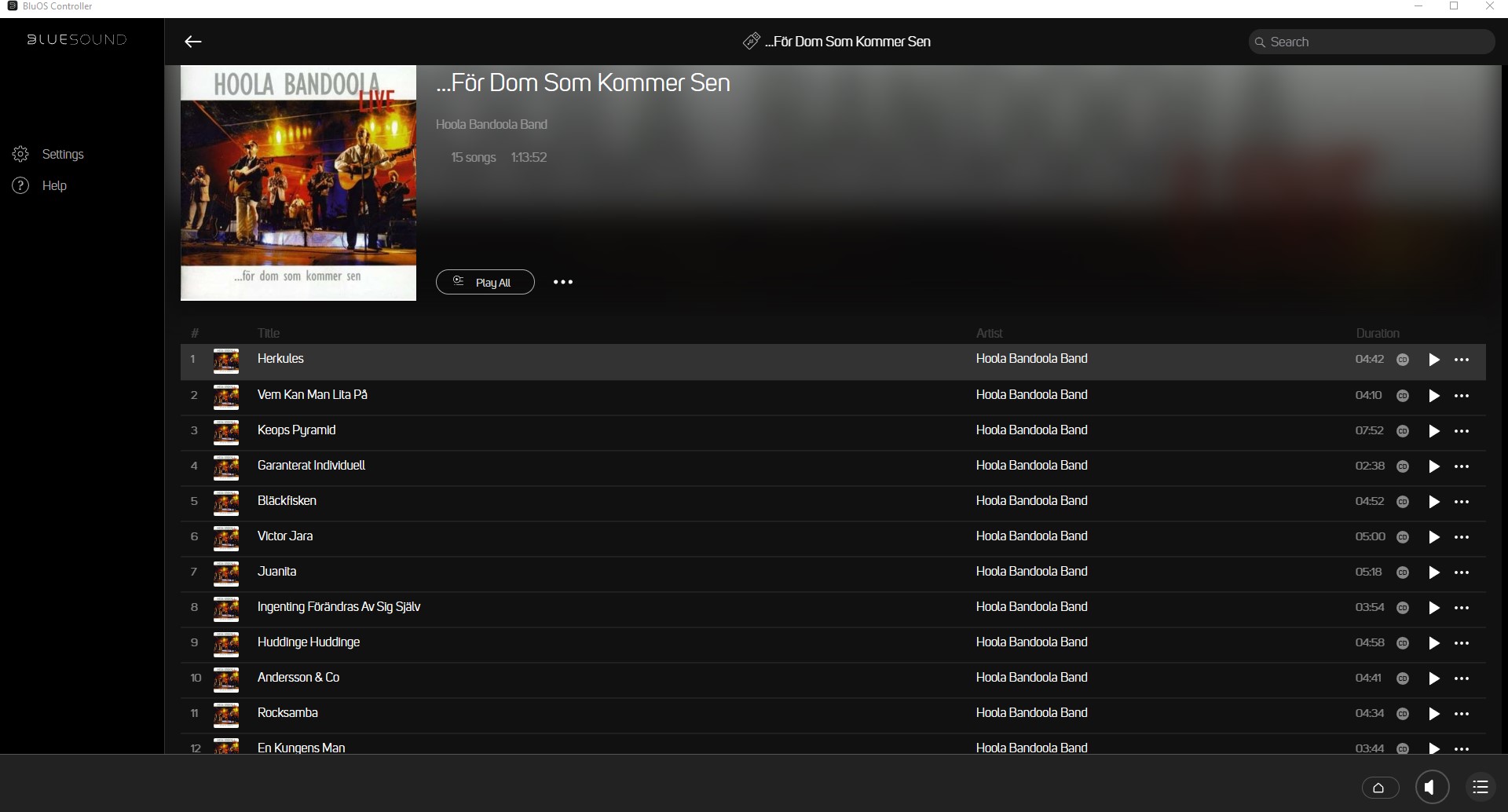Click the Victor Jara track thumbnail
The height and width of the screenshot is (812, 1508).
tap(226, 539)
